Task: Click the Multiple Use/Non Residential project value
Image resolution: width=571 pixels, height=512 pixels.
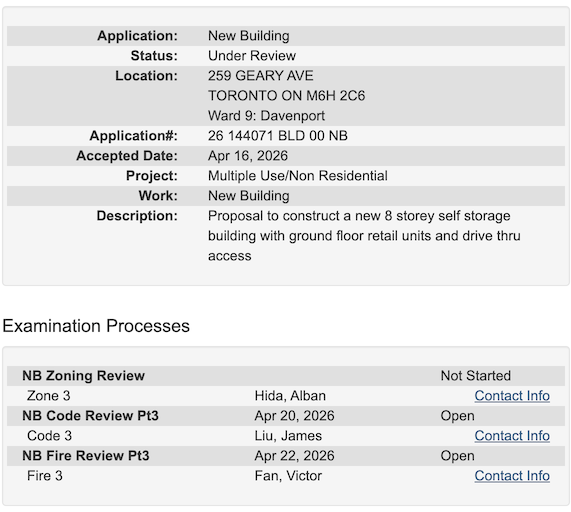Action: click(x=298, y=176)
